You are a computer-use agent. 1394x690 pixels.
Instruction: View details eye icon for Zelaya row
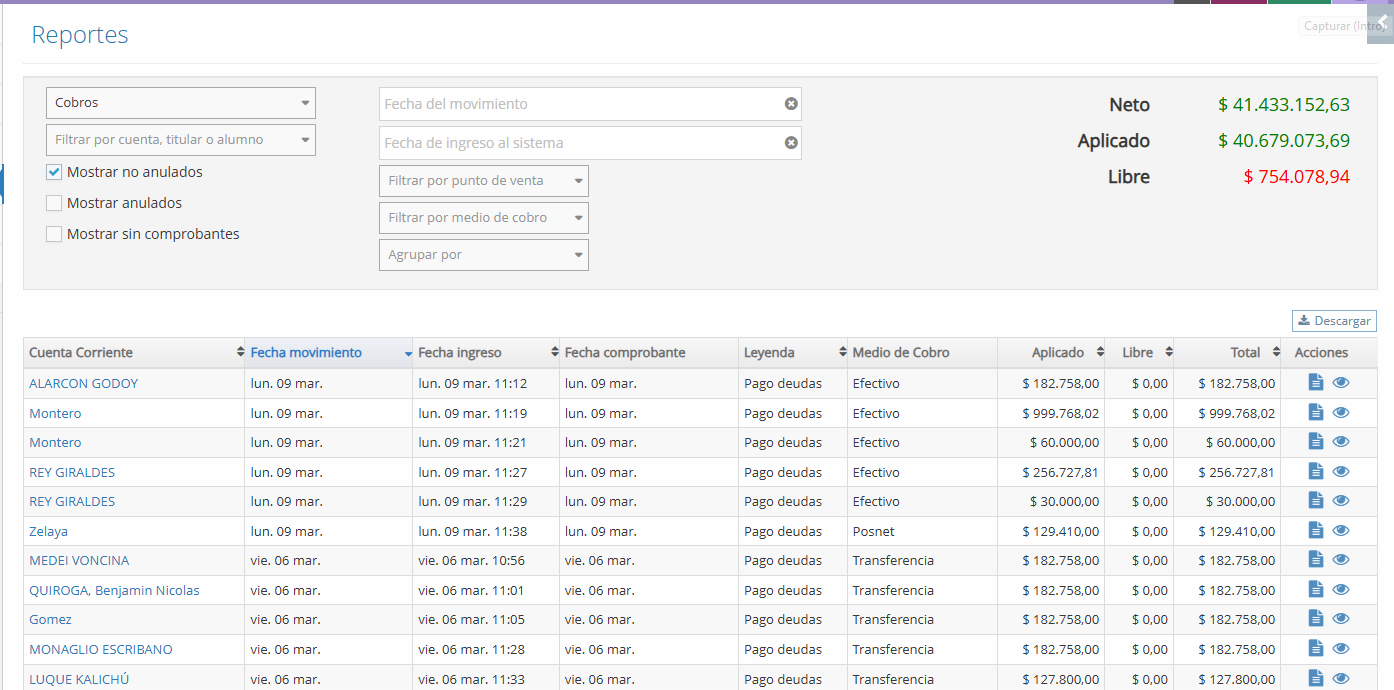click(x=1341, y=531)
